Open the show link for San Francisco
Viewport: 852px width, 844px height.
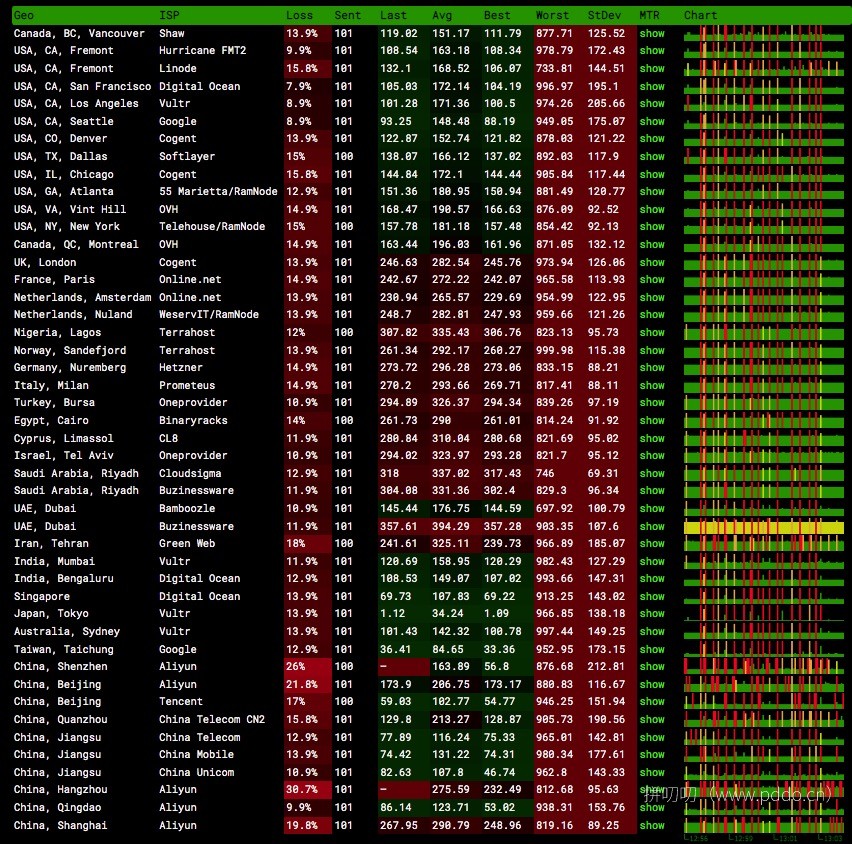[x=652, y=86]
